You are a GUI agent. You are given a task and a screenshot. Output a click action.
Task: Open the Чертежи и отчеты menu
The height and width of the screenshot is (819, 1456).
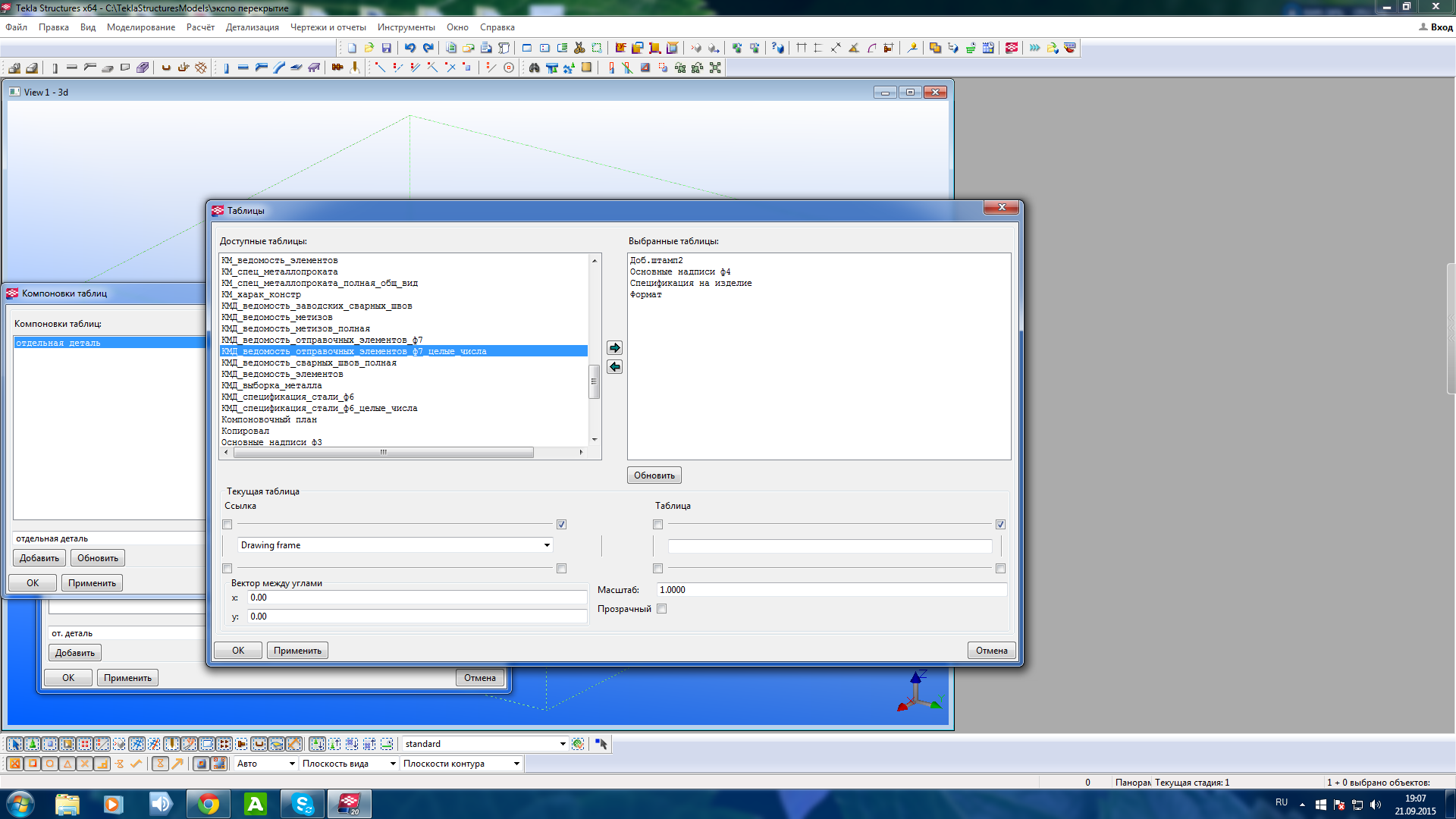tap(328, 27)
